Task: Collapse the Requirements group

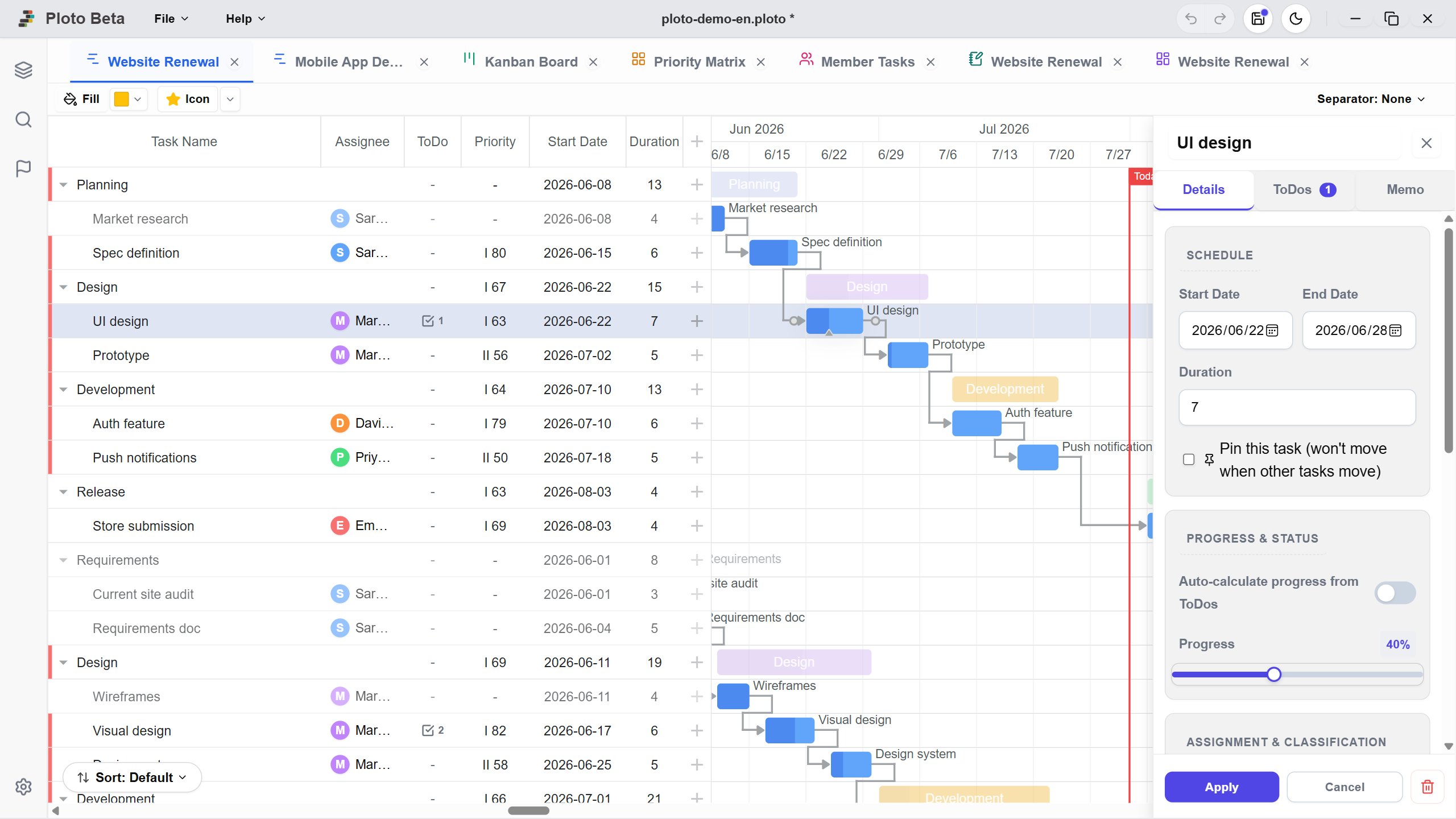Action: 63,560
